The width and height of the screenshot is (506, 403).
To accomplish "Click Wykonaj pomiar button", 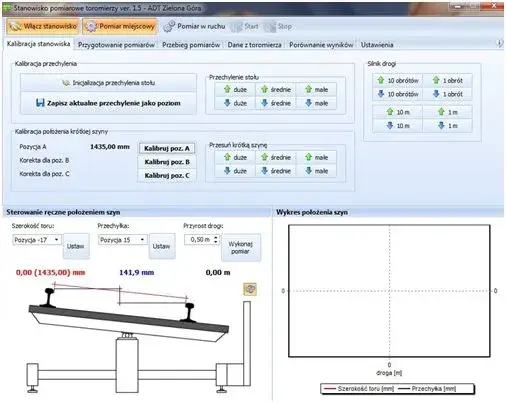I will coord(241,247).
